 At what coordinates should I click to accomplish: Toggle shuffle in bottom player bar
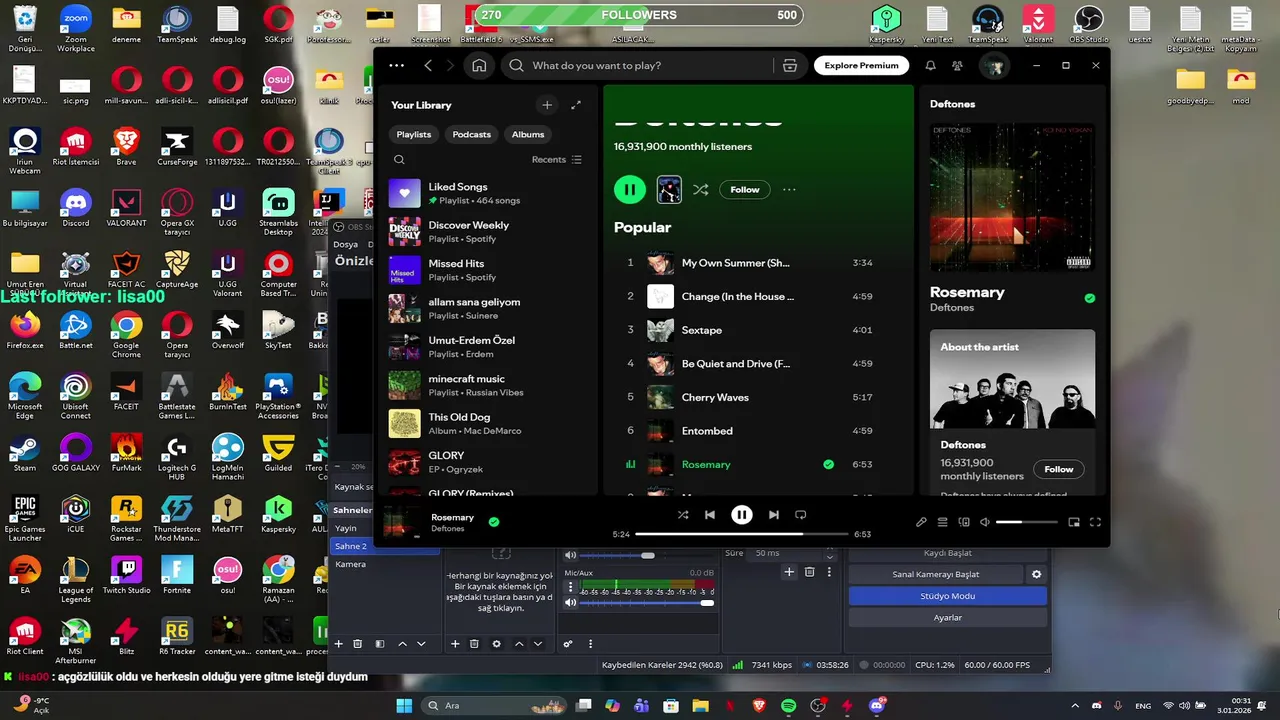coord(683,515)
